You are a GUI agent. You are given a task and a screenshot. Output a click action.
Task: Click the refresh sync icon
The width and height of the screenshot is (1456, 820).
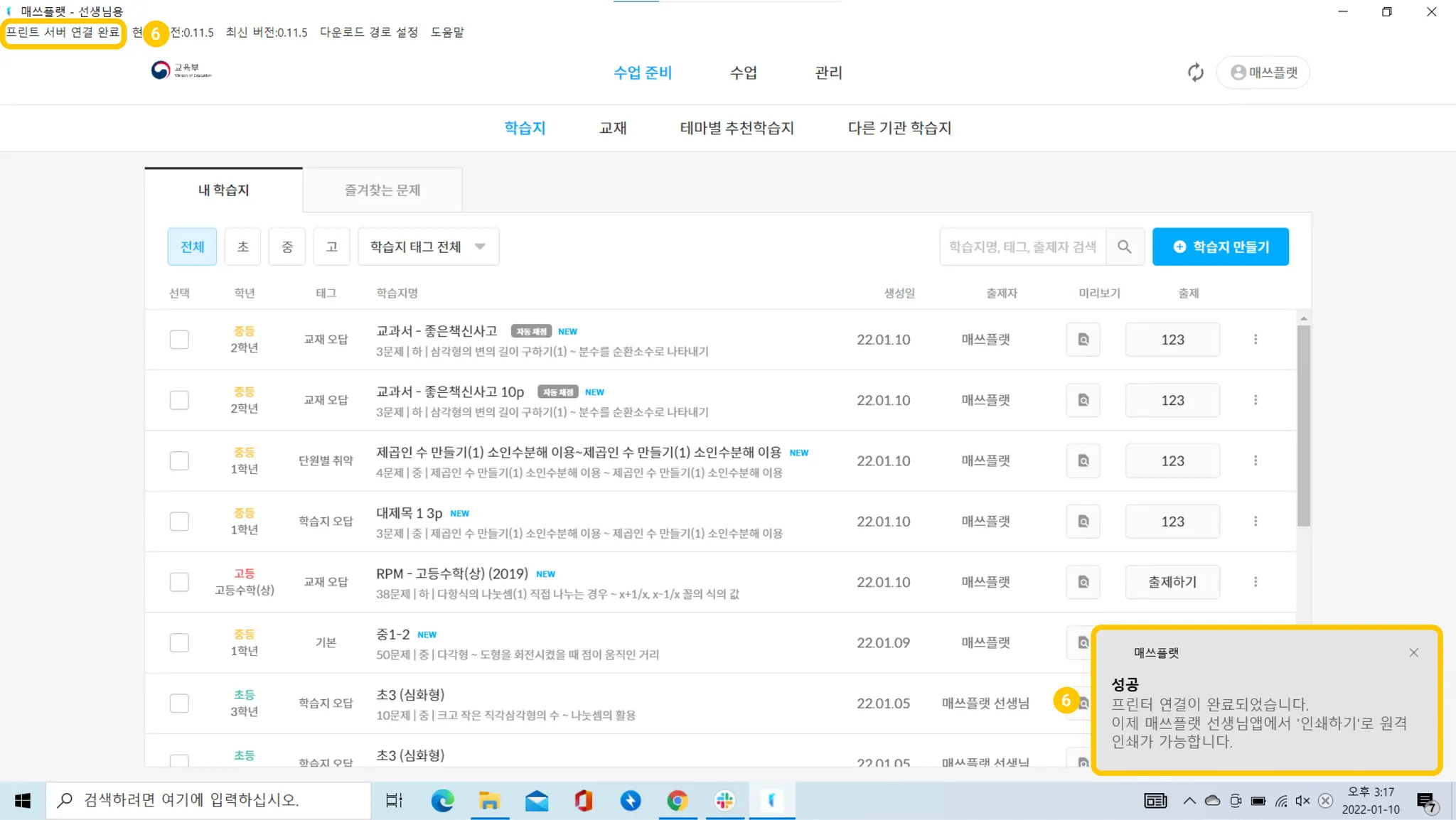click(1195, 72)
